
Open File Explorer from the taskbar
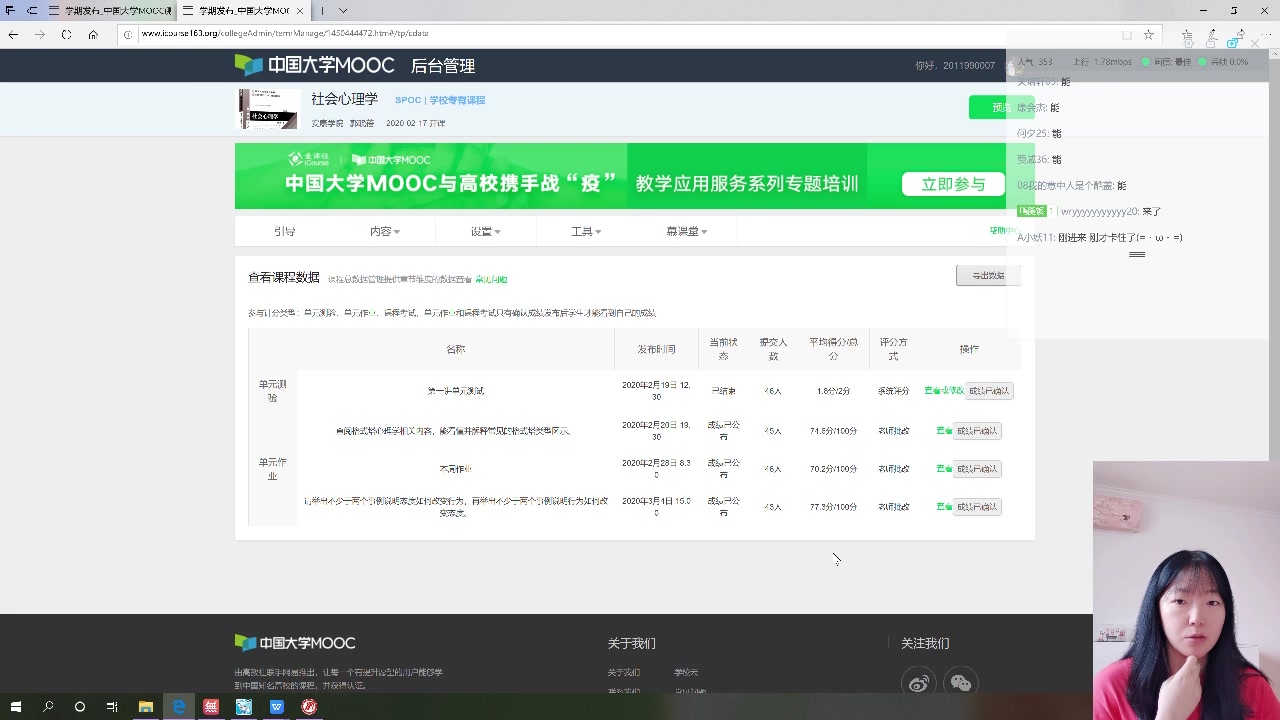pos(145,707)
